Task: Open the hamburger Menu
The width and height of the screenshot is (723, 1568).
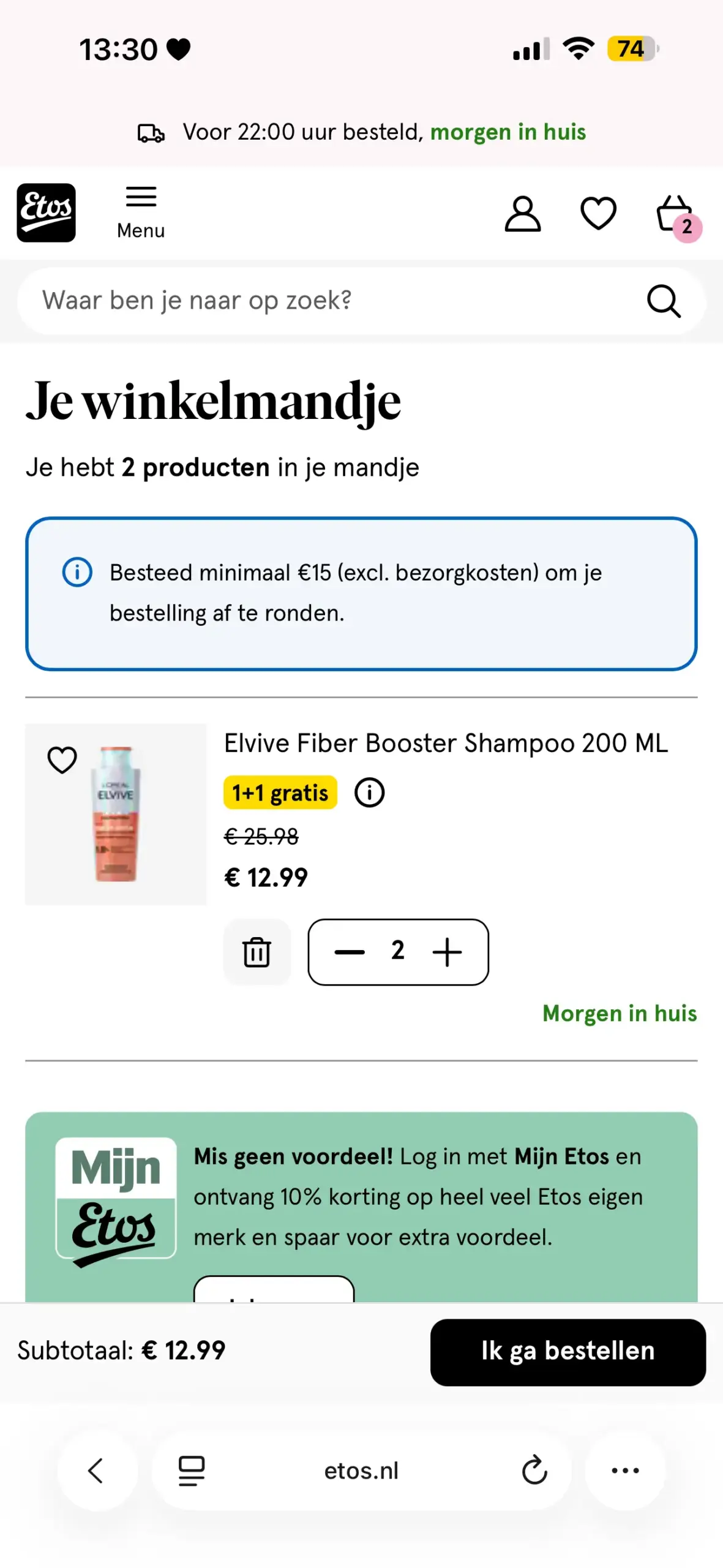Action: [x=141, y=212]
